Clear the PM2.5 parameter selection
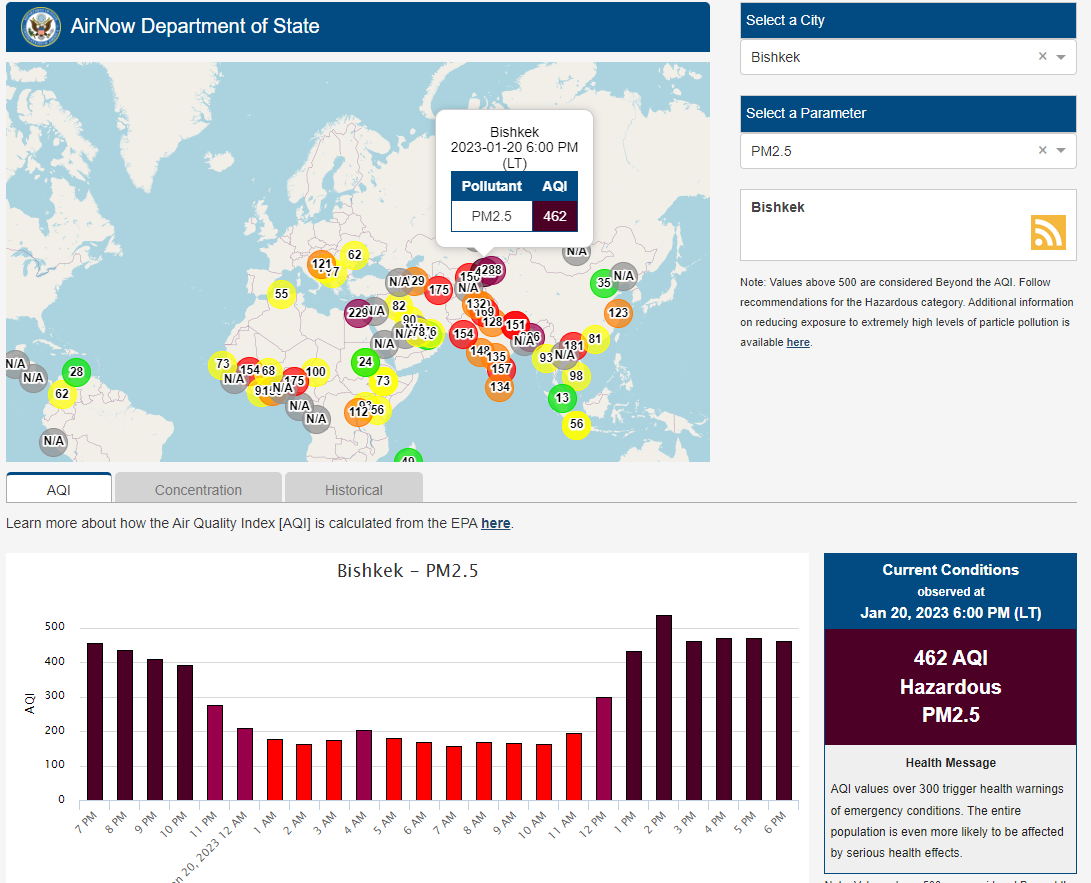Screen dimensions: 1091x883 tap(1042, 150)
